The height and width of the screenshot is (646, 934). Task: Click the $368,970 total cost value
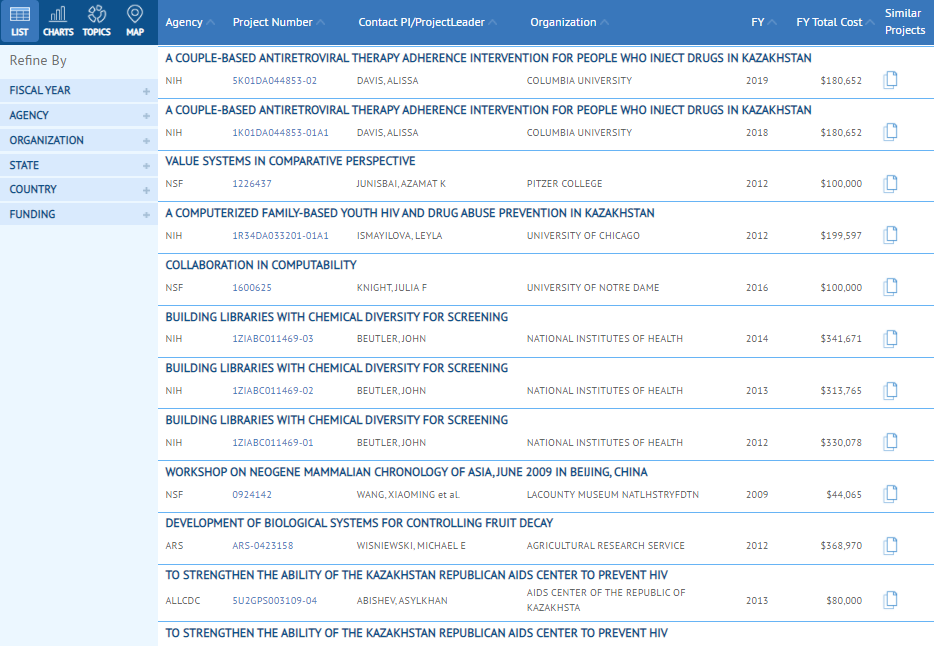pyautogui.click(x=840, y=546)
